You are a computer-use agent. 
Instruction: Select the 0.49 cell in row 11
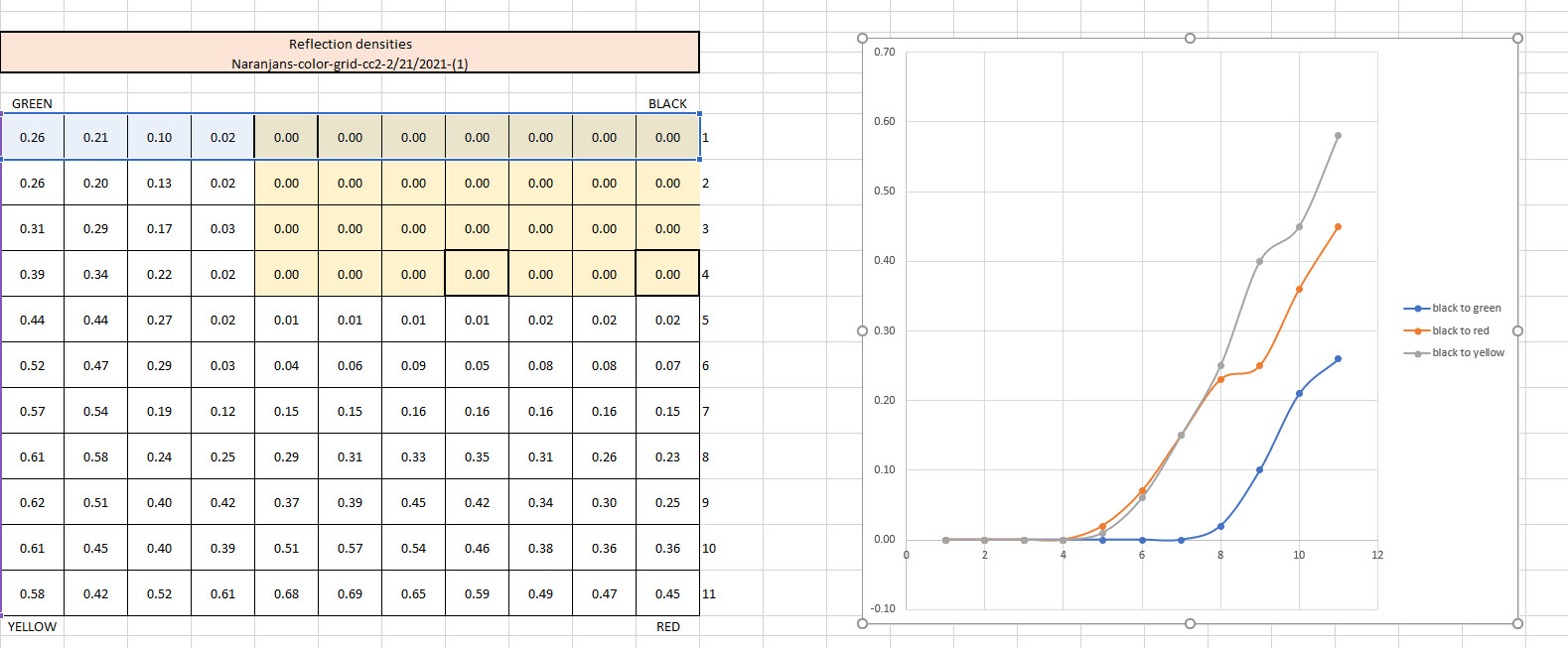click(540, 593)
